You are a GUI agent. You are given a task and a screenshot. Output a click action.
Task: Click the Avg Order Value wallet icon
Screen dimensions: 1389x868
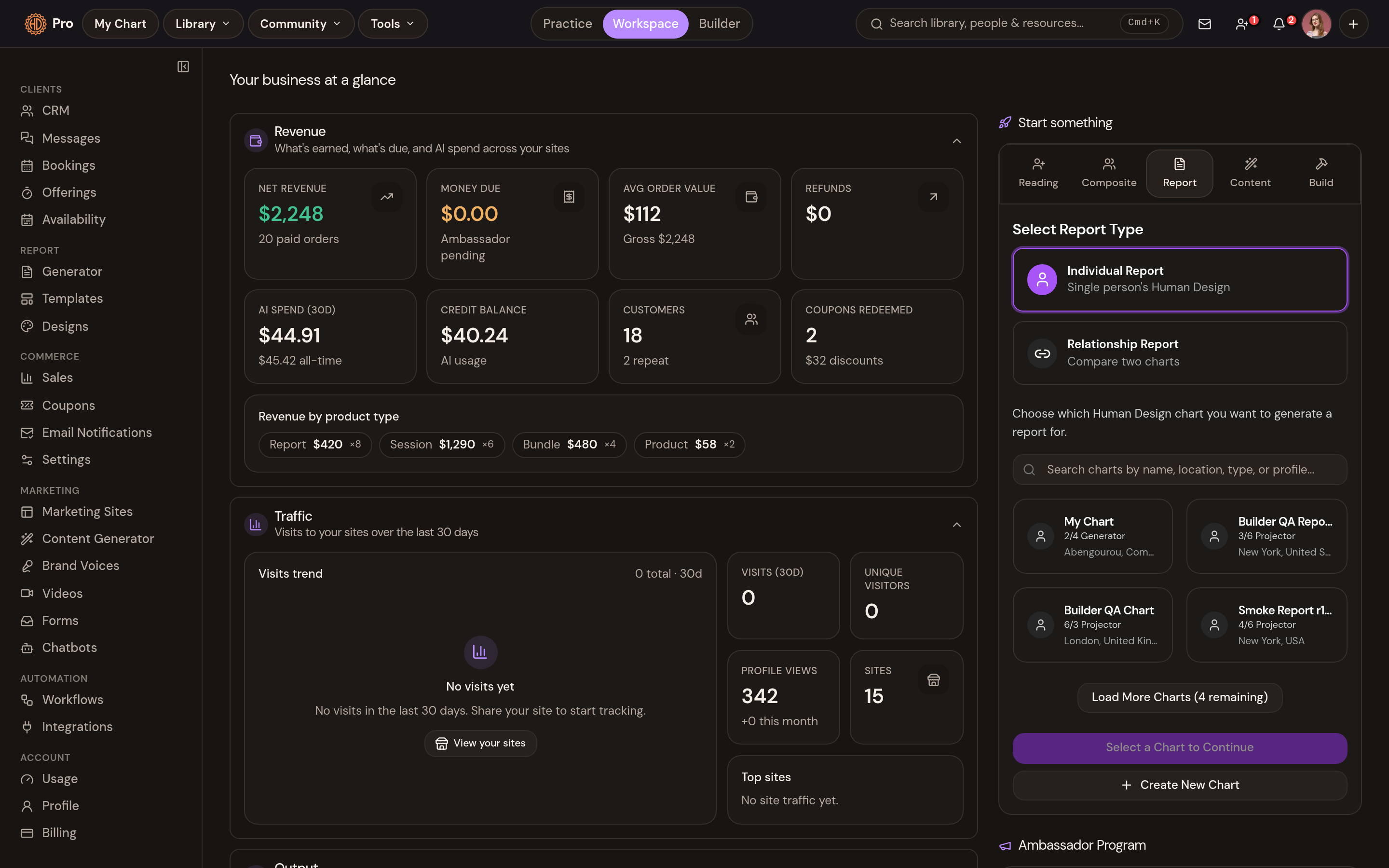coord(751,197)
